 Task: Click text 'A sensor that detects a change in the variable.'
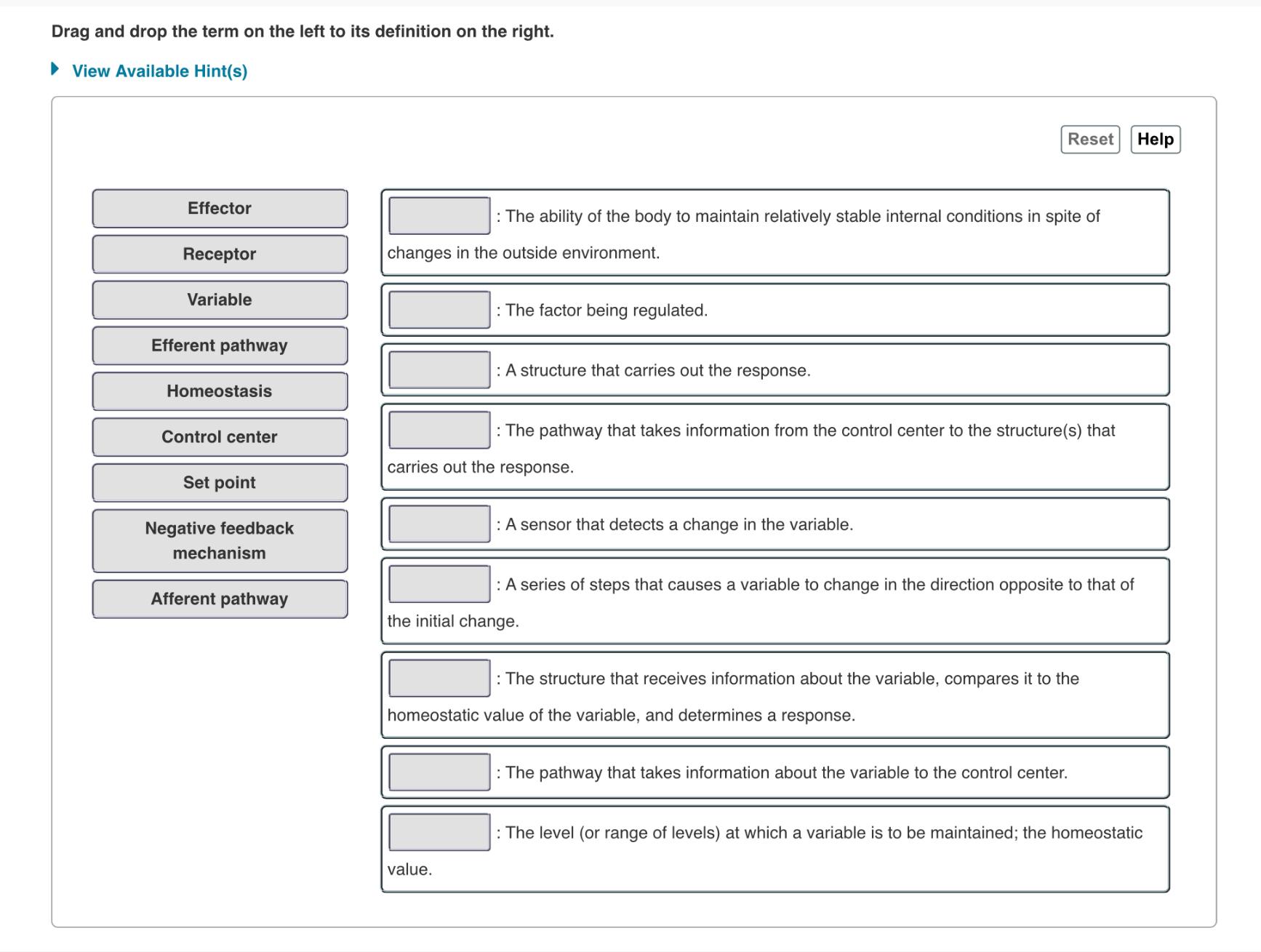coord(679,525)
